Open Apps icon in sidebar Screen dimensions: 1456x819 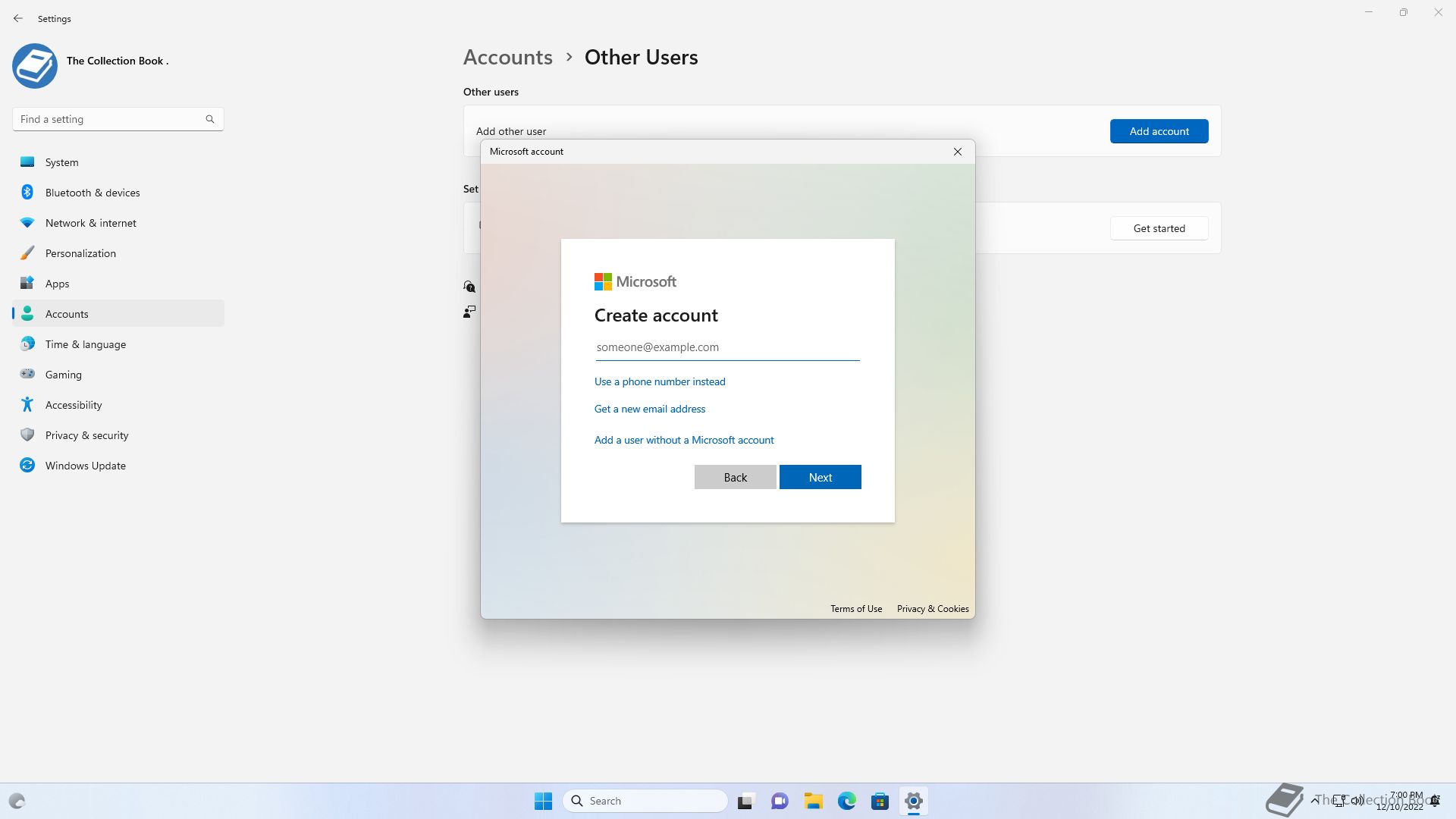[x=27, y=284]
